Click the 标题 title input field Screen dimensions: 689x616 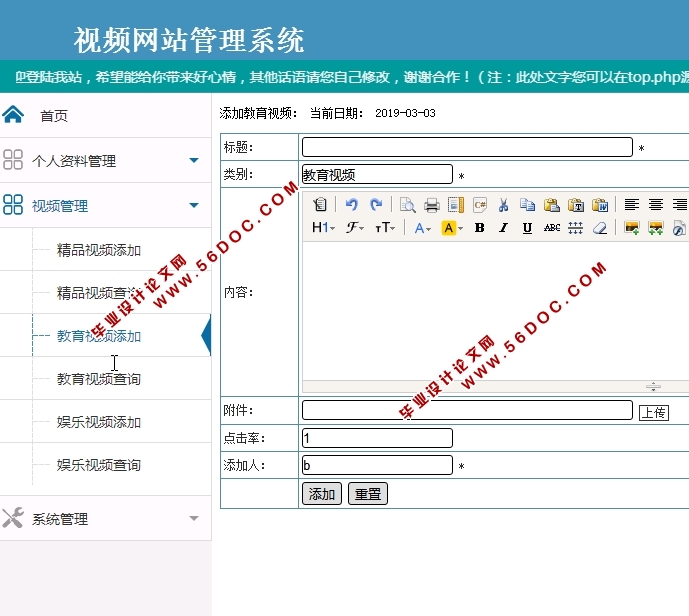(467, 148)
